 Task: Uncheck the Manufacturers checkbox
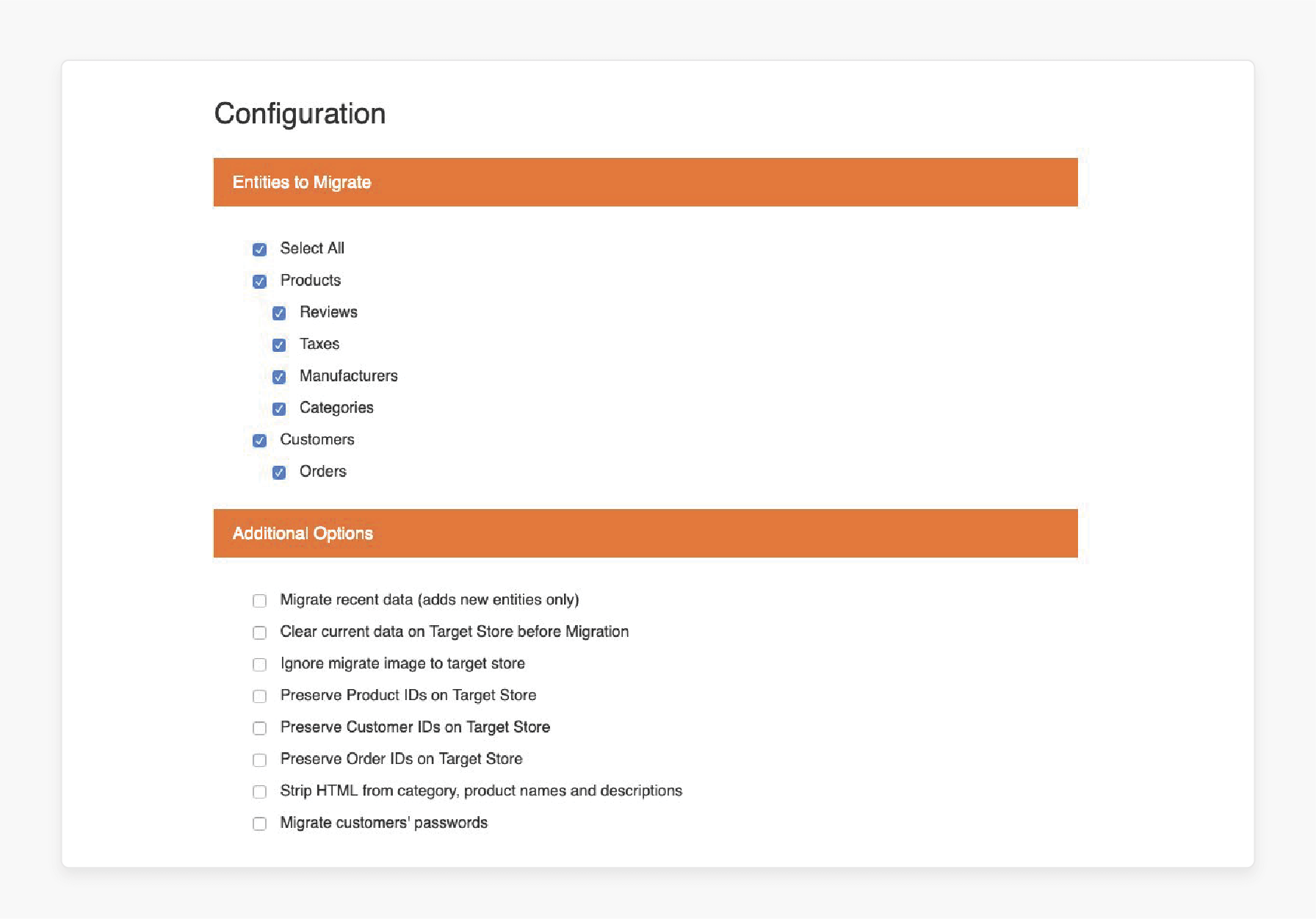point(279,377)
